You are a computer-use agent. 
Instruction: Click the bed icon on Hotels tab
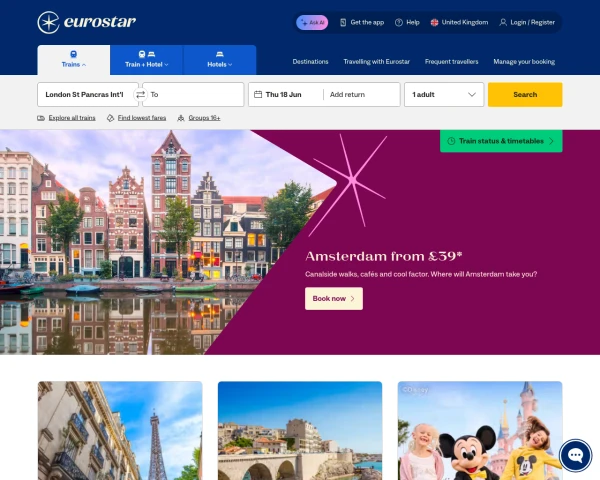220,54
